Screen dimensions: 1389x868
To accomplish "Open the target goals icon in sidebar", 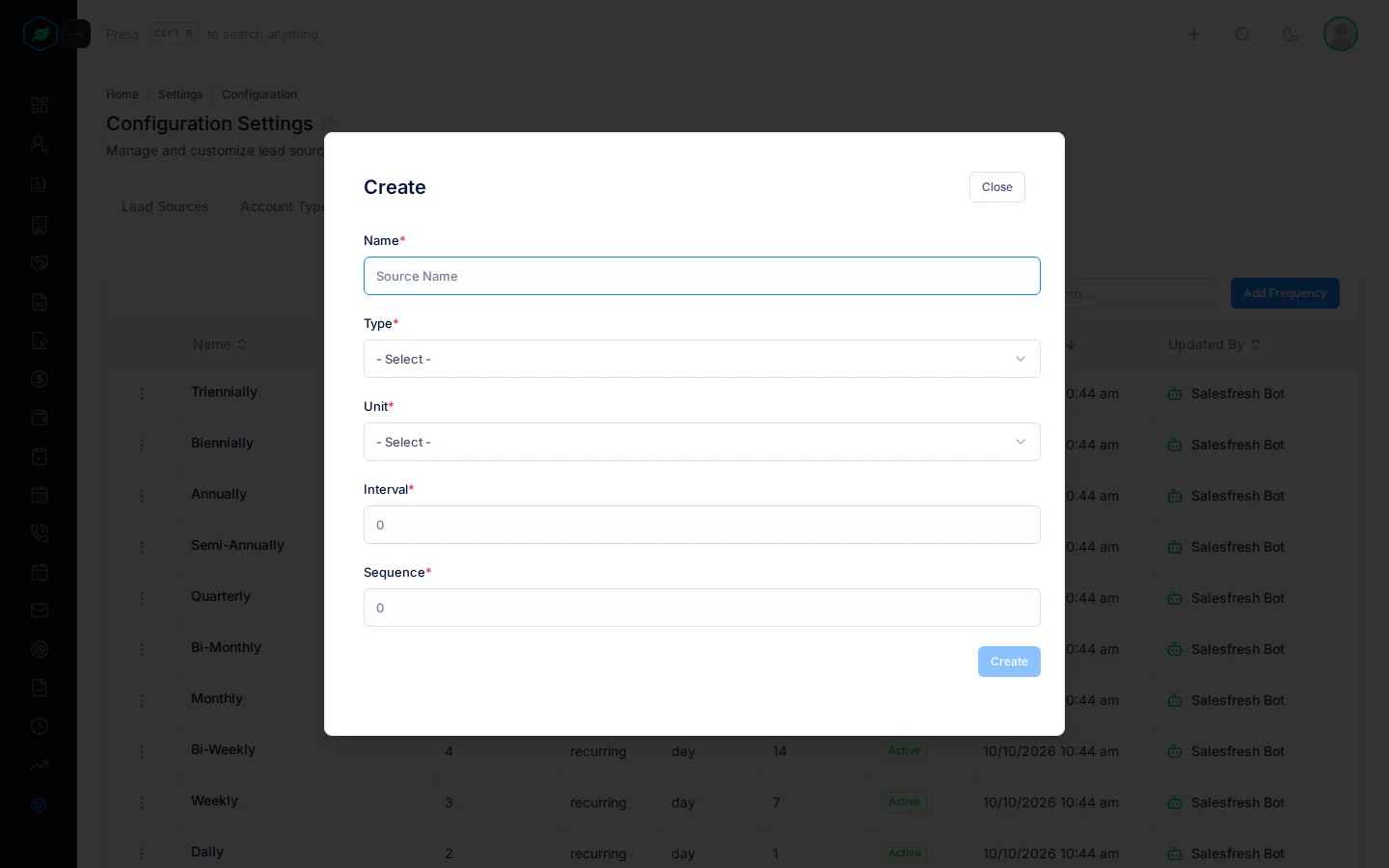I will (40, 649).
